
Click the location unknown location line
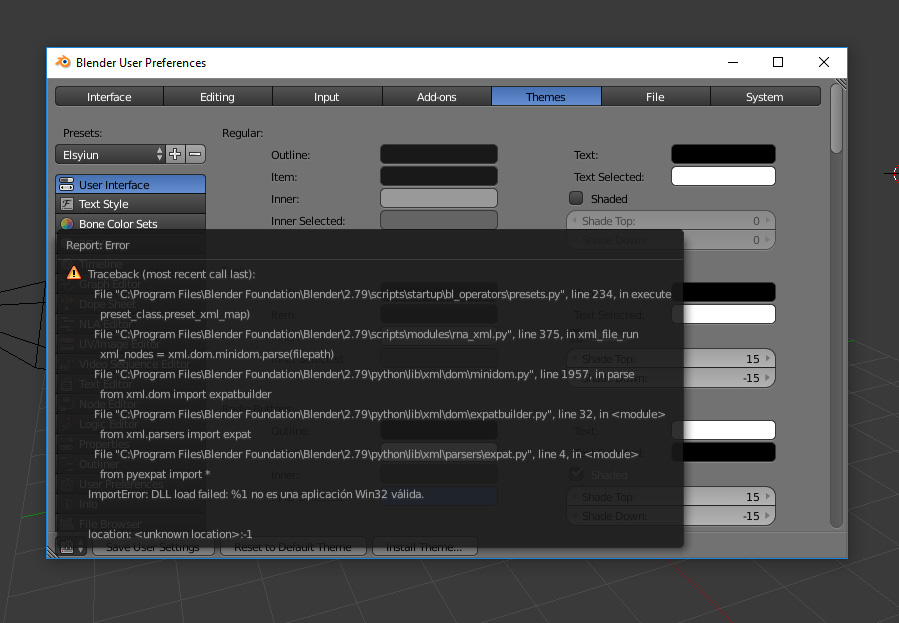click(x=170, y=534)
